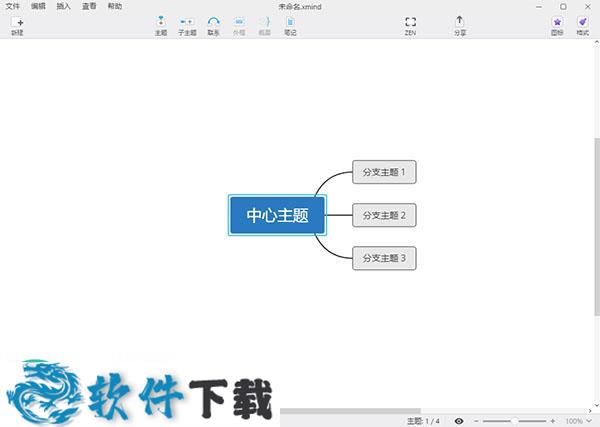The image size is (600, 427).
Task: Click the 新建 (New) toolbar icon
Action: (x=17, y=24)
